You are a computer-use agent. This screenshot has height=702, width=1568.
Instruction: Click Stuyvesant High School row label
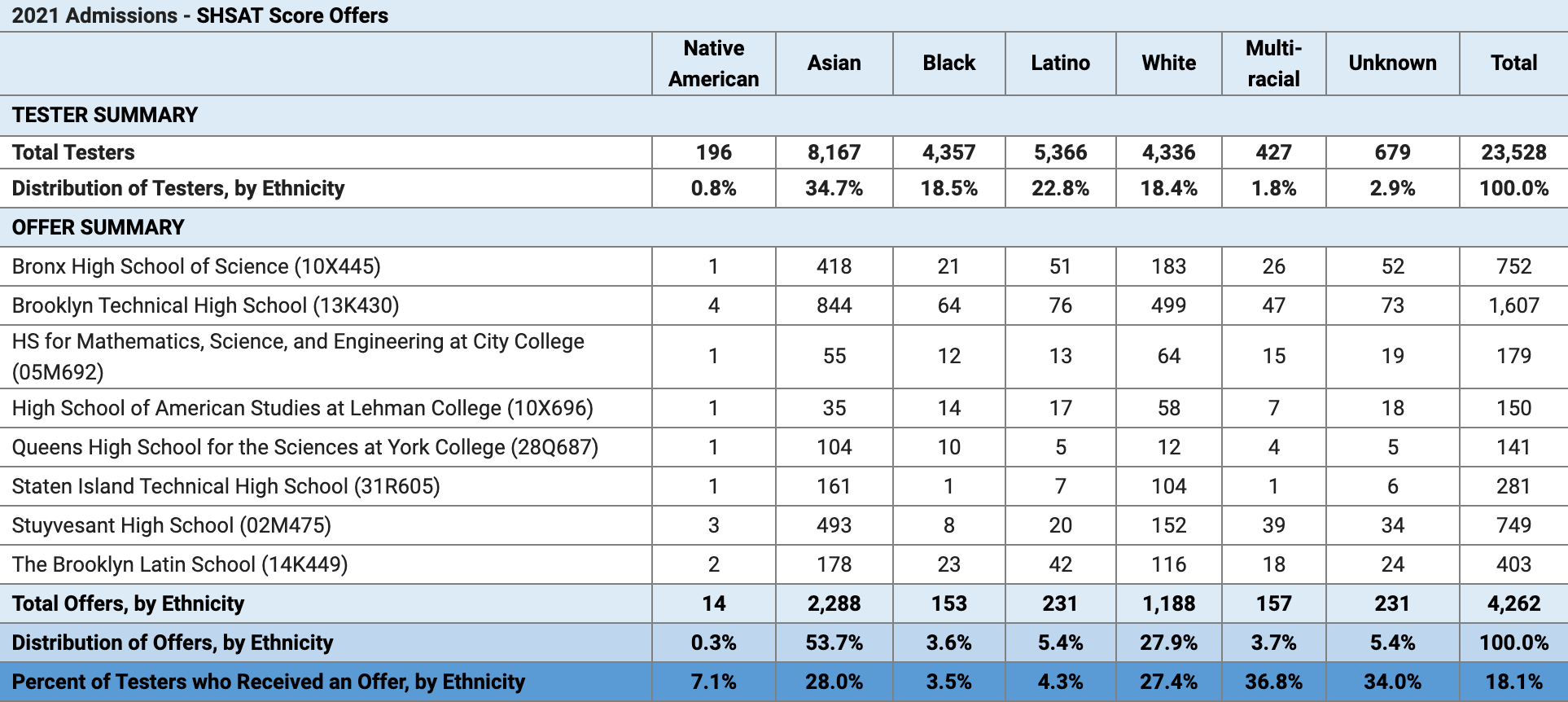(x=171, y=525)
